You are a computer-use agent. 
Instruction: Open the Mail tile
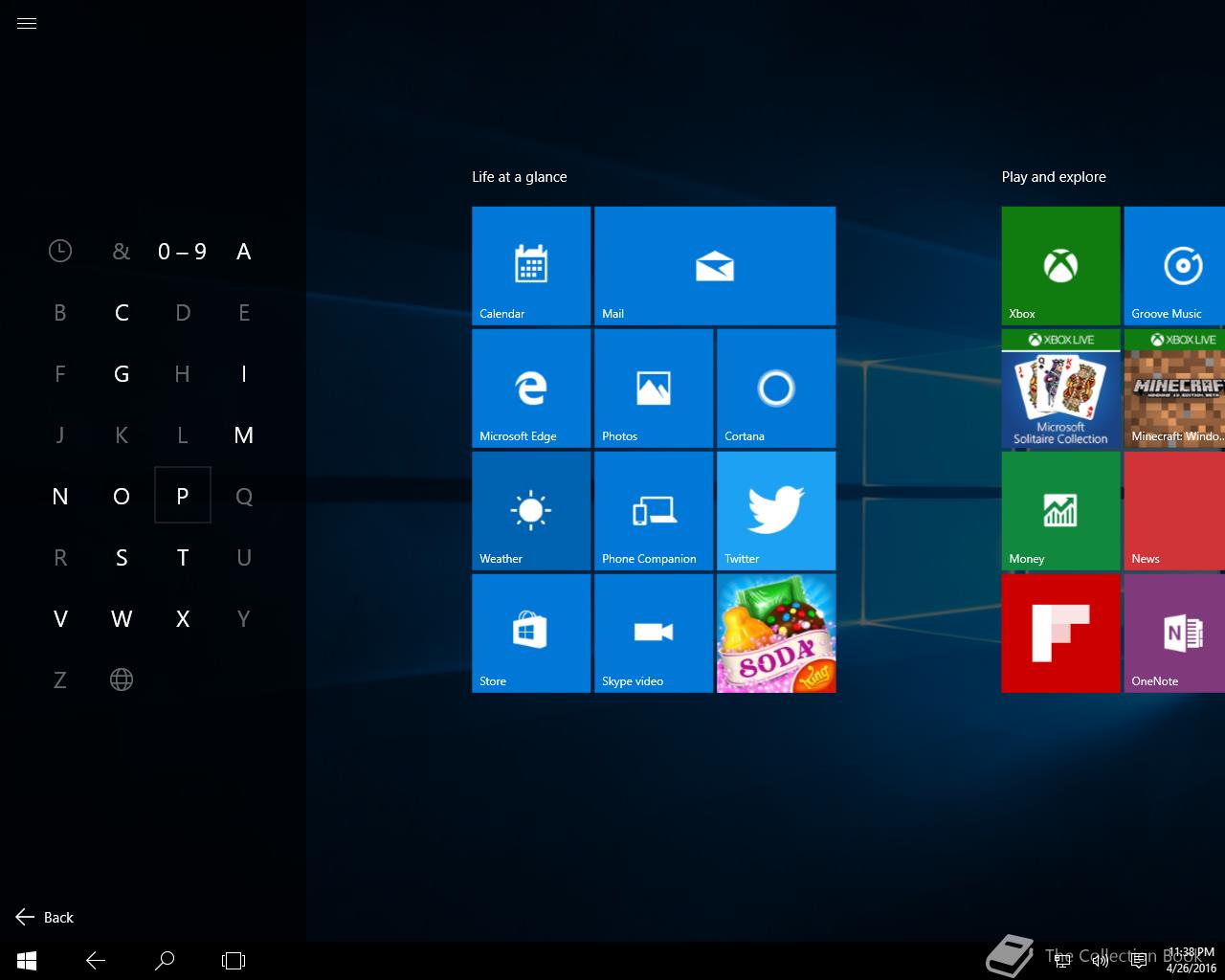tap(715, 266)
